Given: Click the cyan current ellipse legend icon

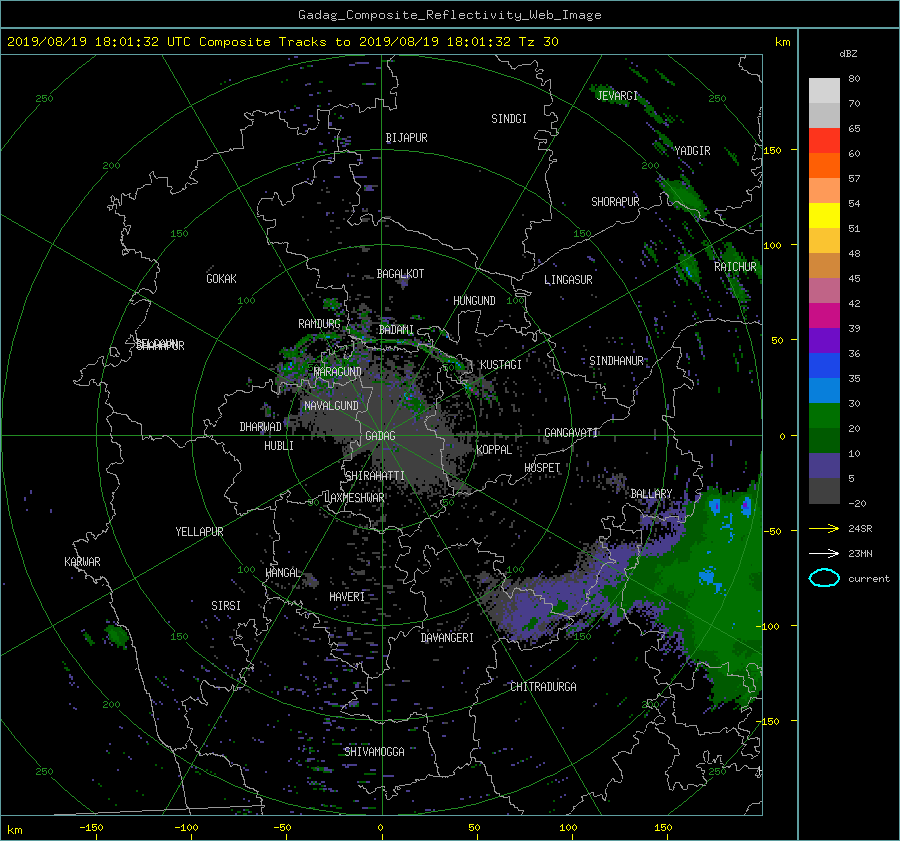Looking at the screenshot, I should coord(824,578).
